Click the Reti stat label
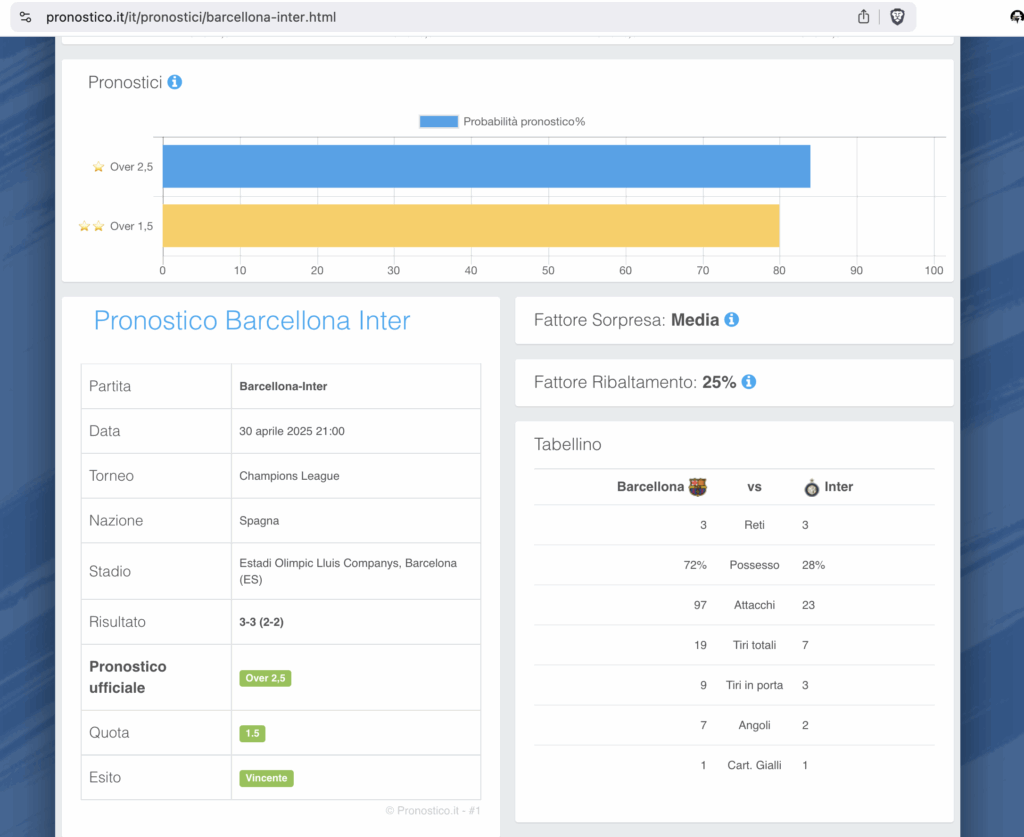This screenshot has height=837, width=1024. 754,525
